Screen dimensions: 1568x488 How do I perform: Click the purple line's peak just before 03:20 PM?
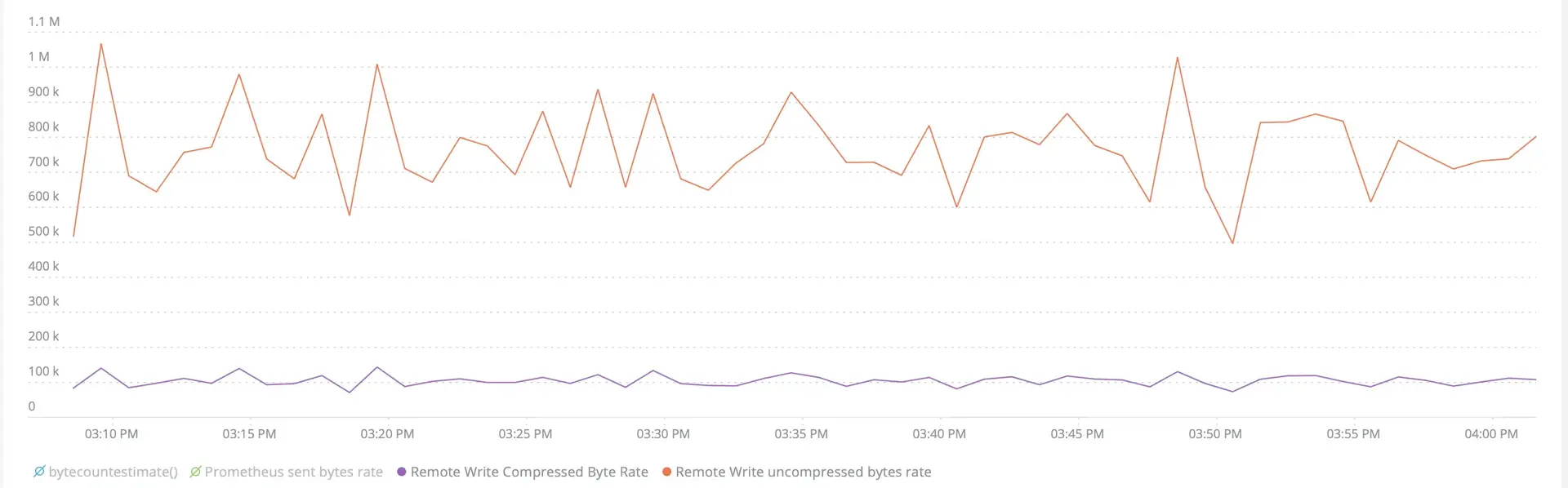[376, 367]
